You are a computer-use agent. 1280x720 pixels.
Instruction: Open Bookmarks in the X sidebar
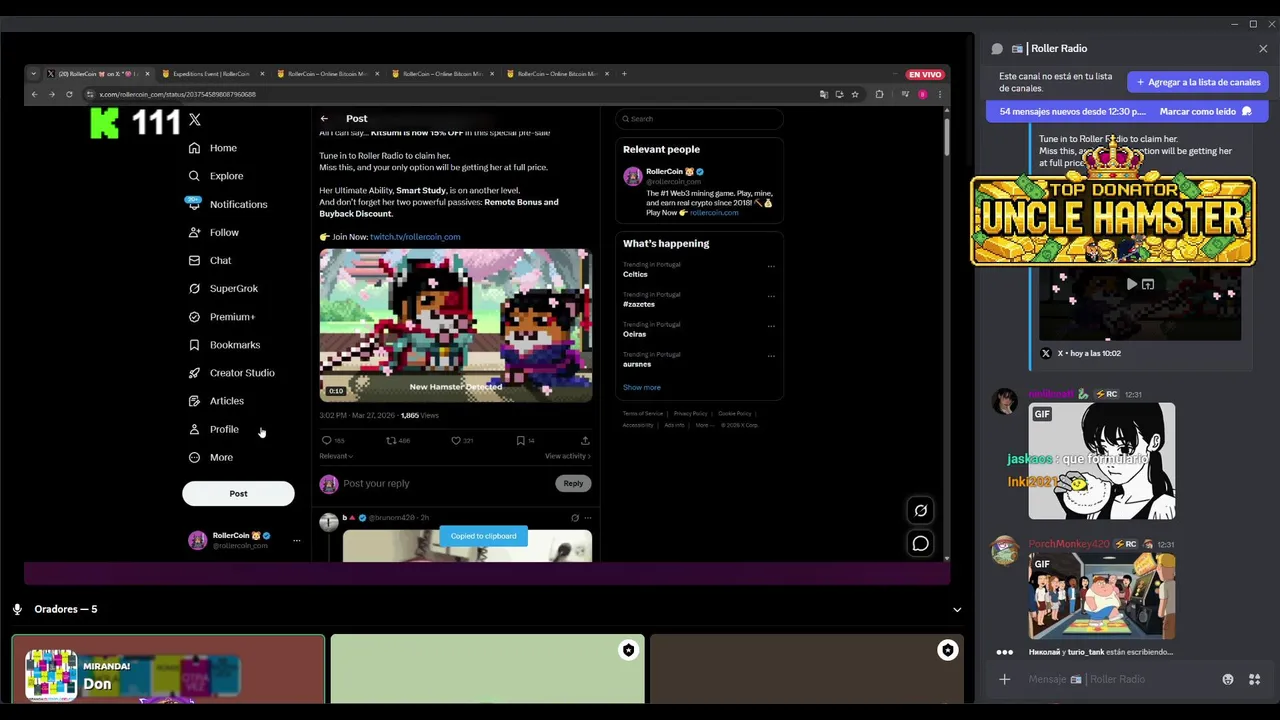point(224,345)
